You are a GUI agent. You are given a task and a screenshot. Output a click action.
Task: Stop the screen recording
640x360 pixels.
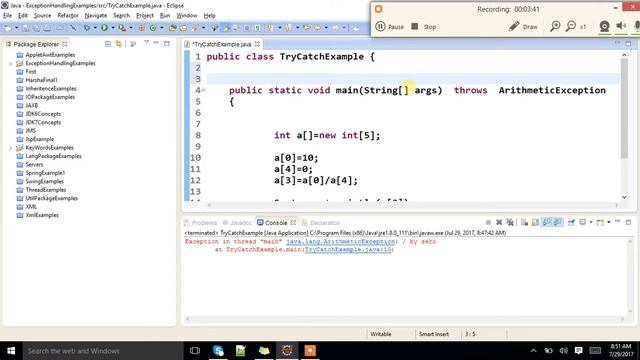point(424,27)
